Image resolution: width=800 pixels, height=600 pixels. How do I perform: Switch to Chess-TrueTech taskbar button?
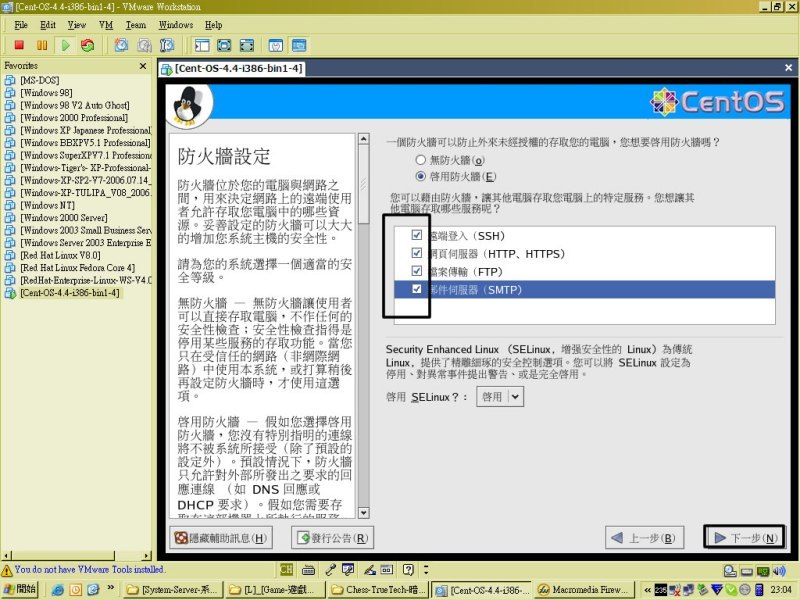coord(378,590)
